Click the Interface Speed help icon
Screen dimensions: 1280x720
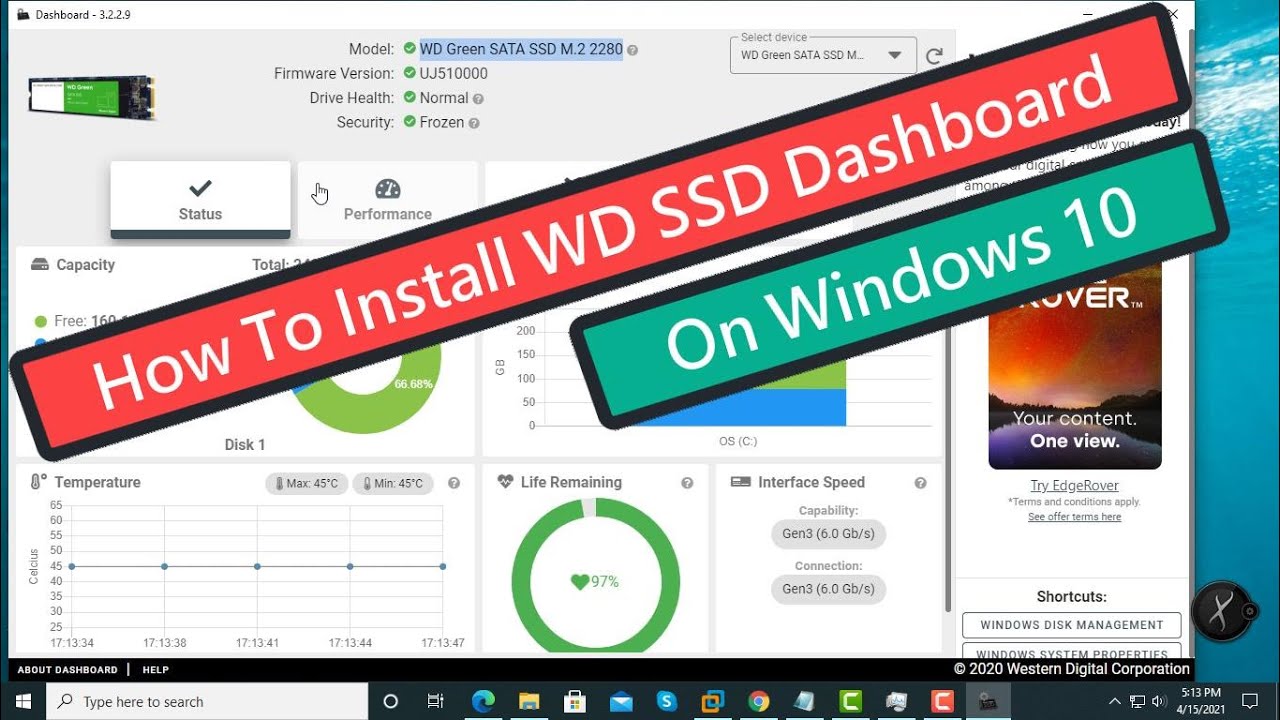click(920, 483)
